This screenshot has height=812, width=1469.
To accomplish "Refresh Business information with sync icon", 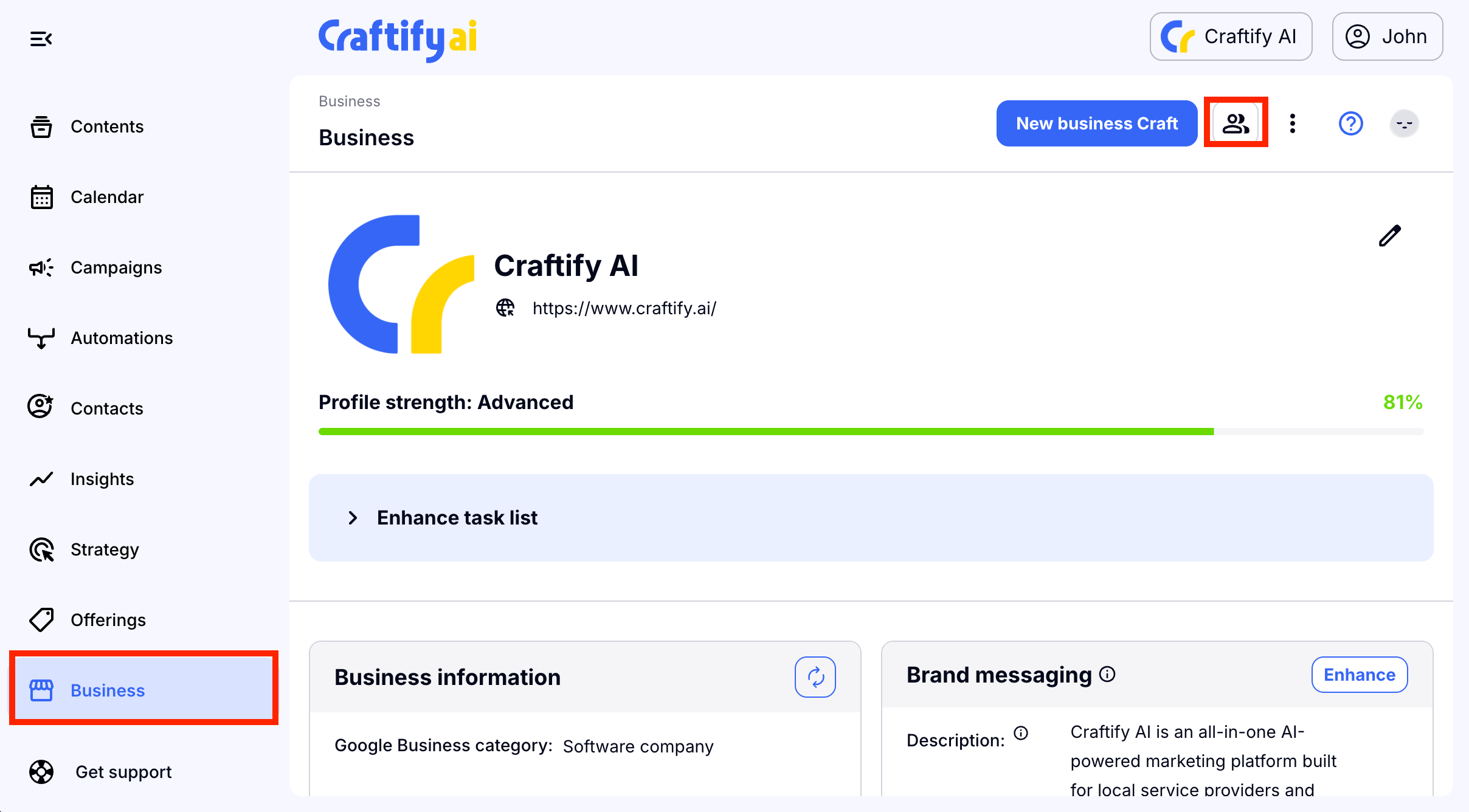I will tap(815, 676).
